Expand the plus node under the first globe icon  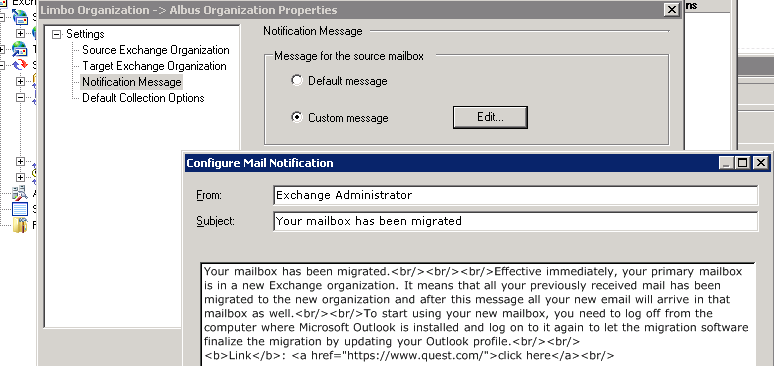[x=20, y=33]
